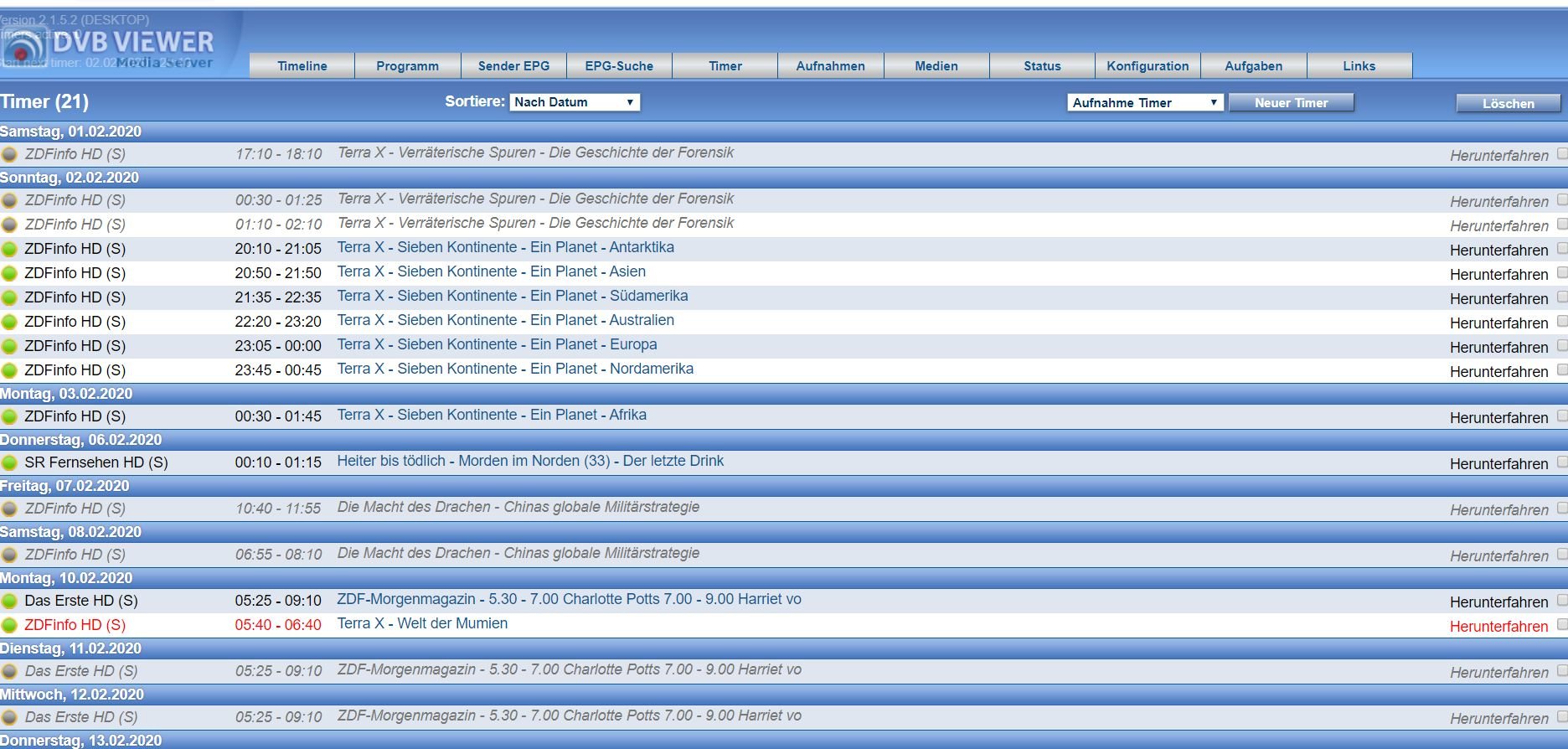Viewport: 1568px width, 749px height.
Task: Select checkbox for Der letzte Drink timer
Action: tap(1561, 462)
